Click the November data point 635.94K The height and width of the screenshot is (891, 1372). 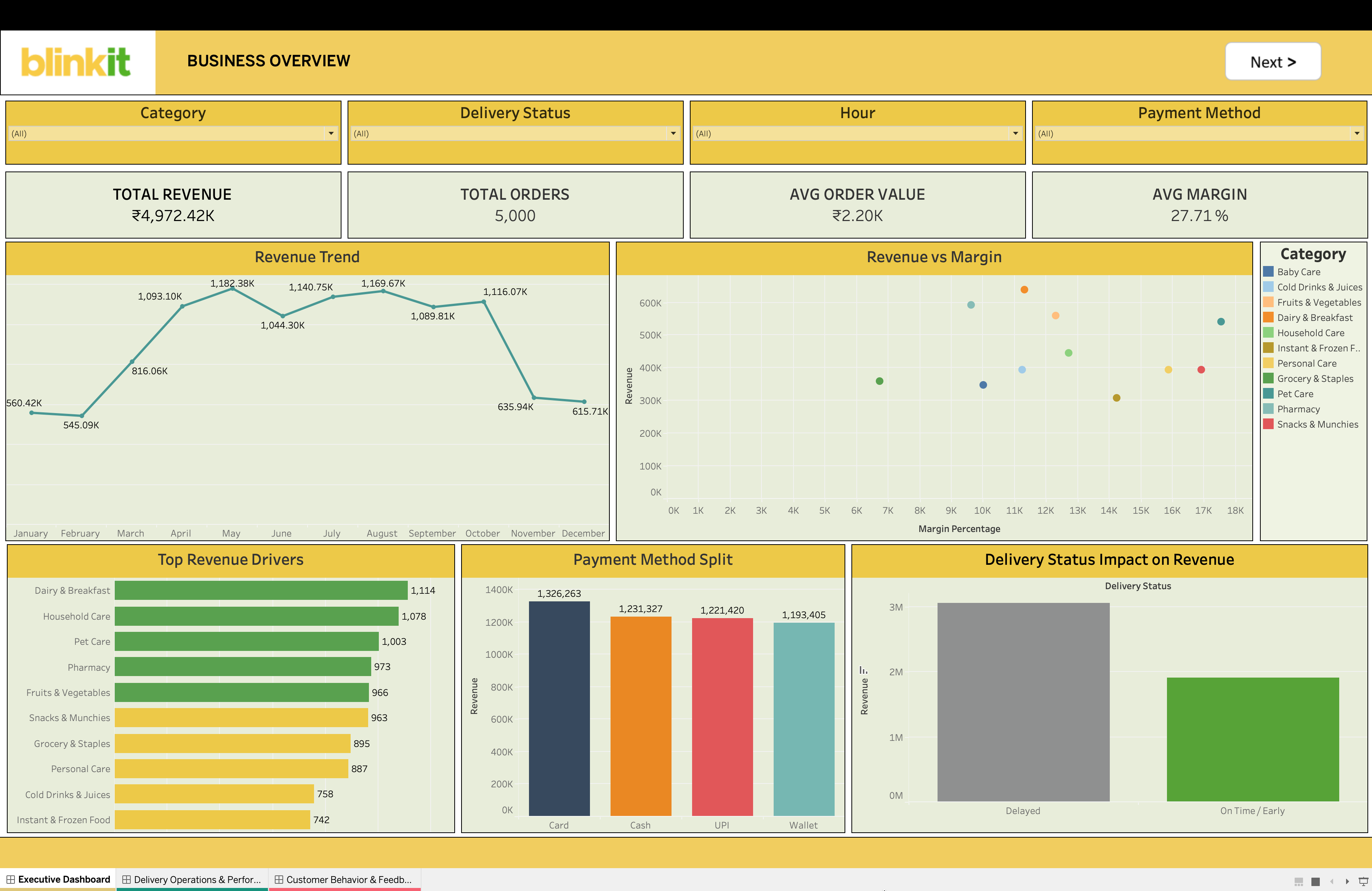[534, 397]
